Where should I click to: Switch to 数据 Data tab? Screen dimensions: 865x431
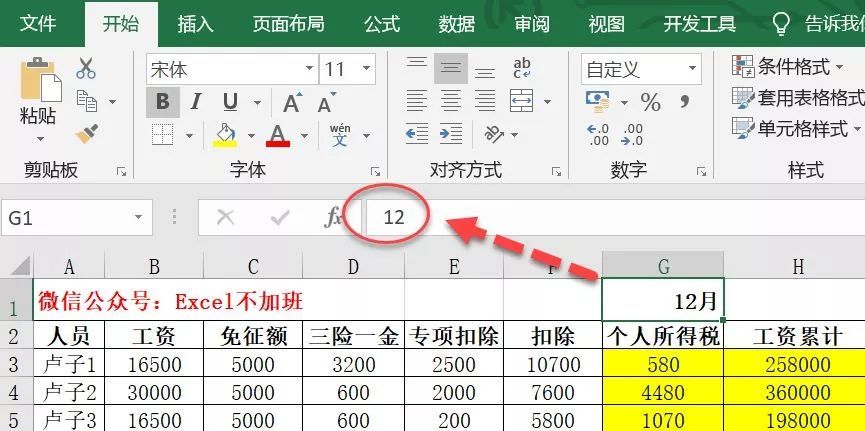click(x=457, y=24)
